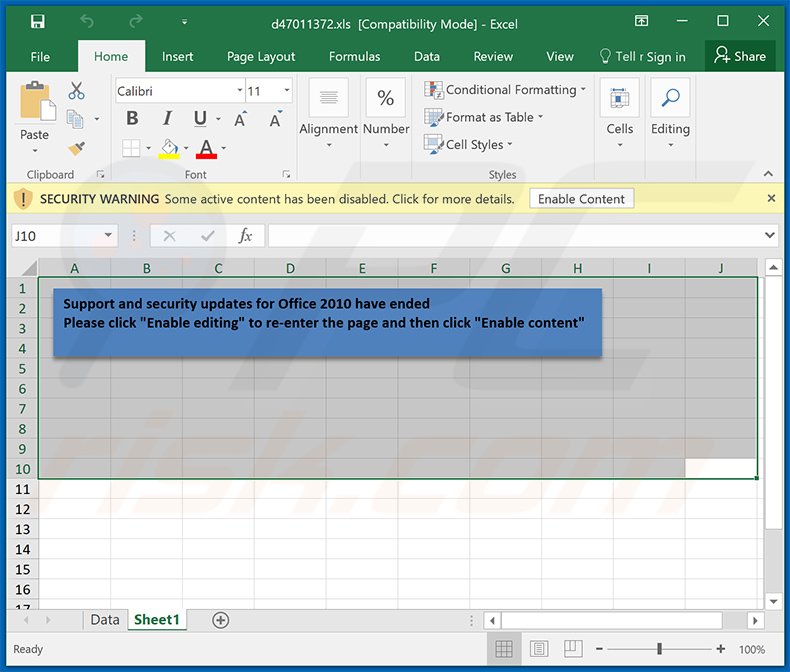Click the Save icon in title bar
This screenshot has height=672, width=790.
coord(38,22)
